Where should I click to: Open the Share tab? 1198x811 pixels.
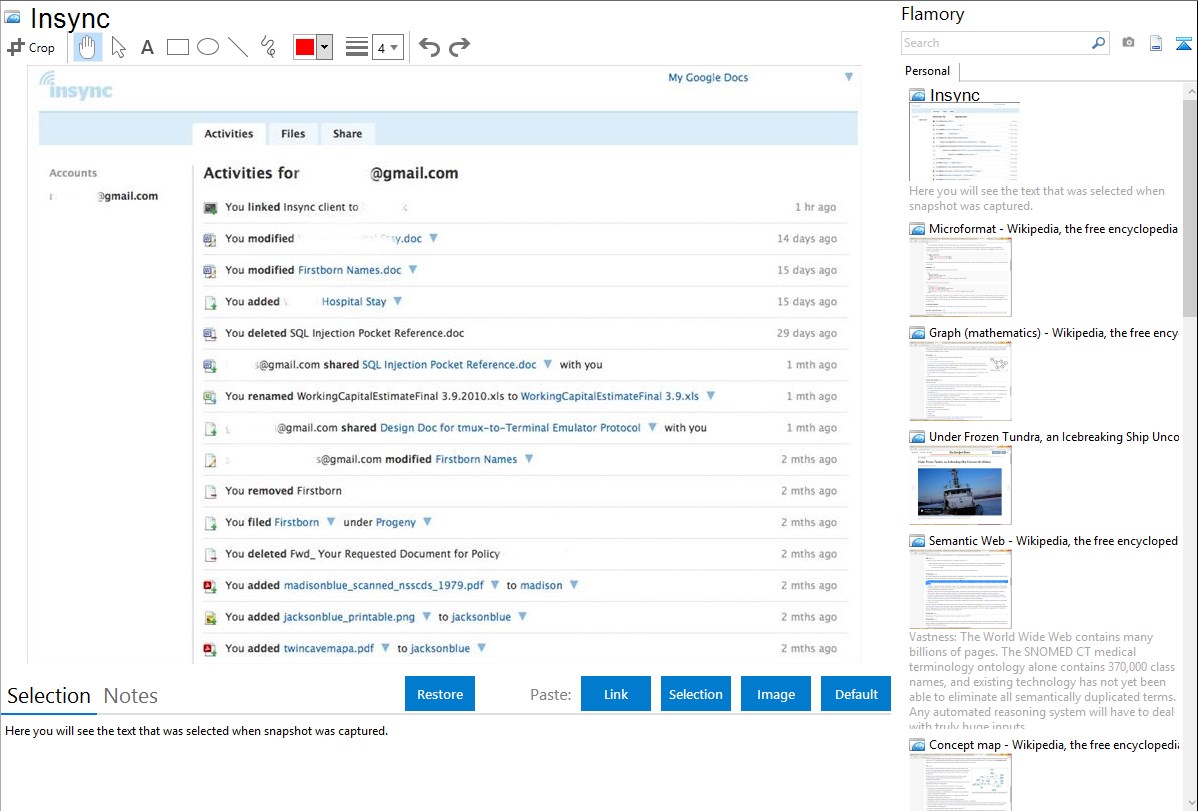(x=347, y=134)
